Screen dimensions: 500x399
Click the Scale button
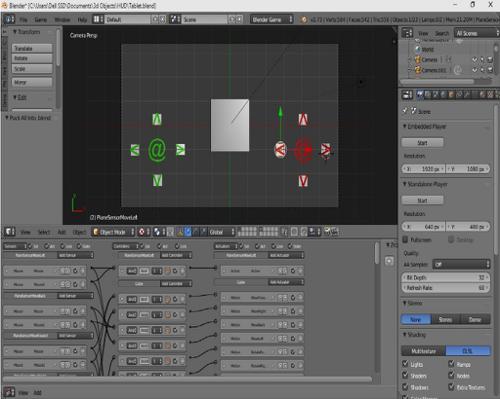(32, 69)
